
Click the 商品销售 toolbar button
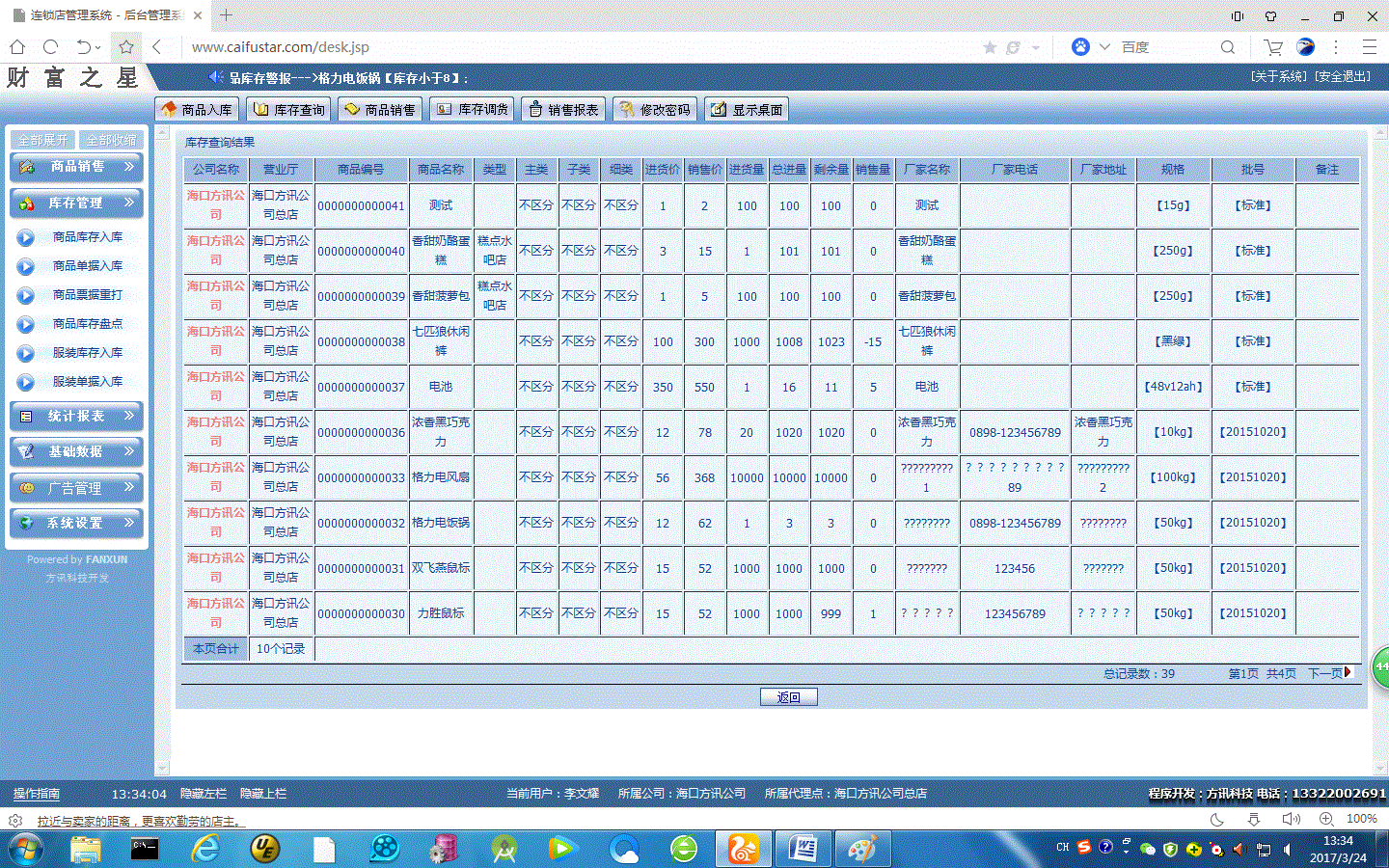pyautogui.click(x=381, y=110)
